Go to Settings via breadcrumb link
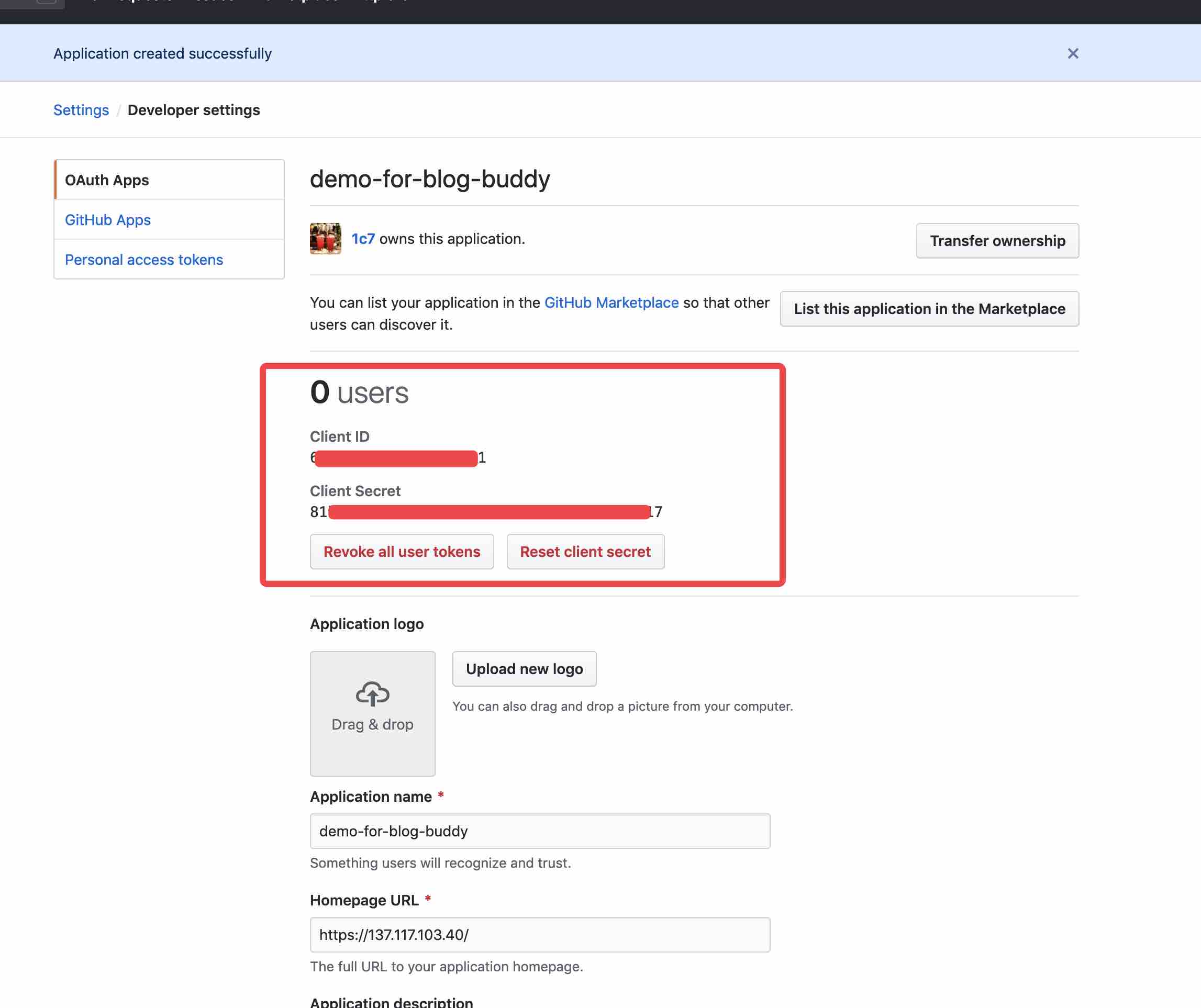 [81, 110]
